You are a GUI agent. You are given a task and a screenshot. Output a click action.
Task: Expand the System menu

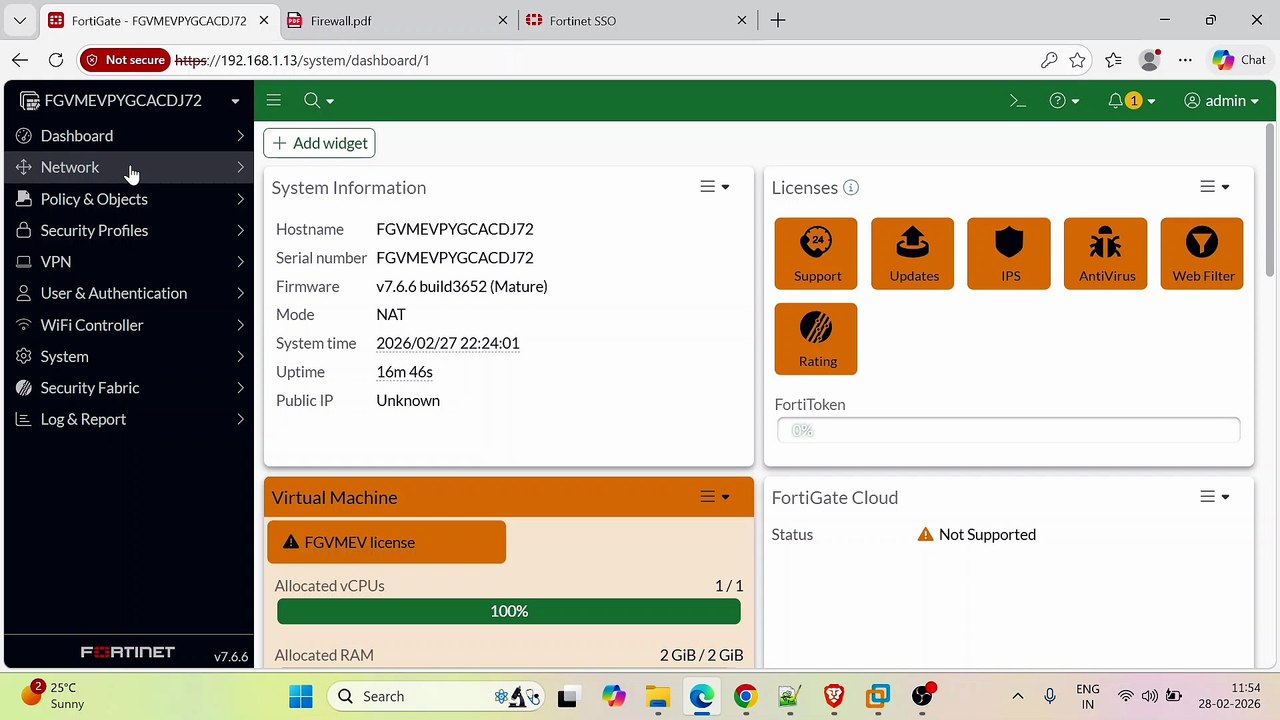pos(129,356)
